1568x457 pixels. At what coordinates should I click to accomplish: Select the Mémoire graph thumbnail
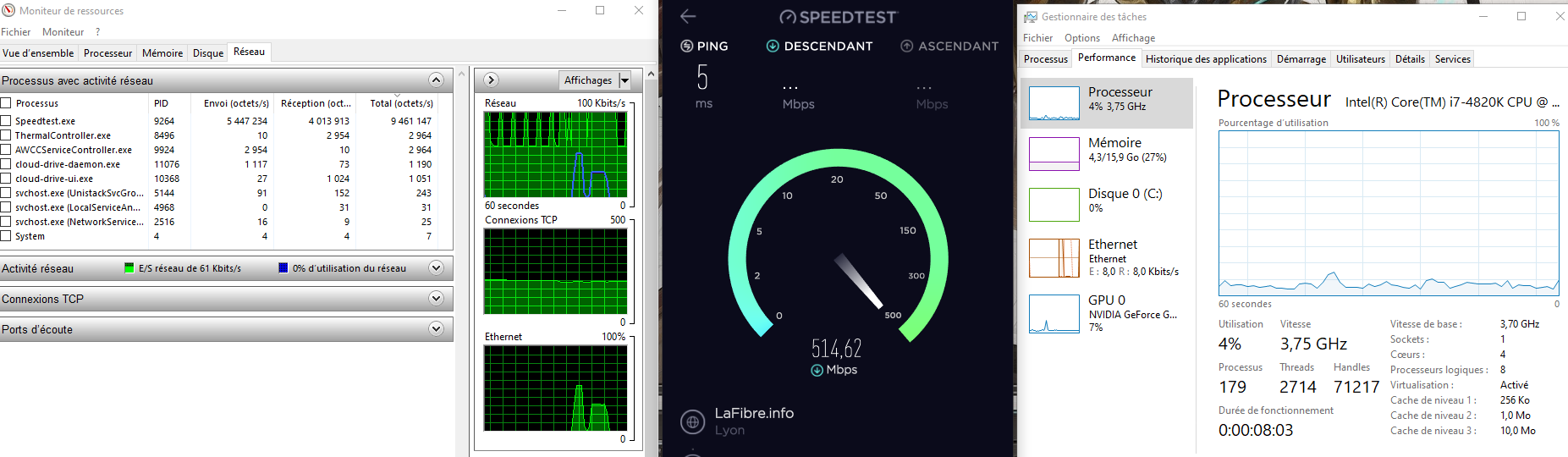point(1054,154)
